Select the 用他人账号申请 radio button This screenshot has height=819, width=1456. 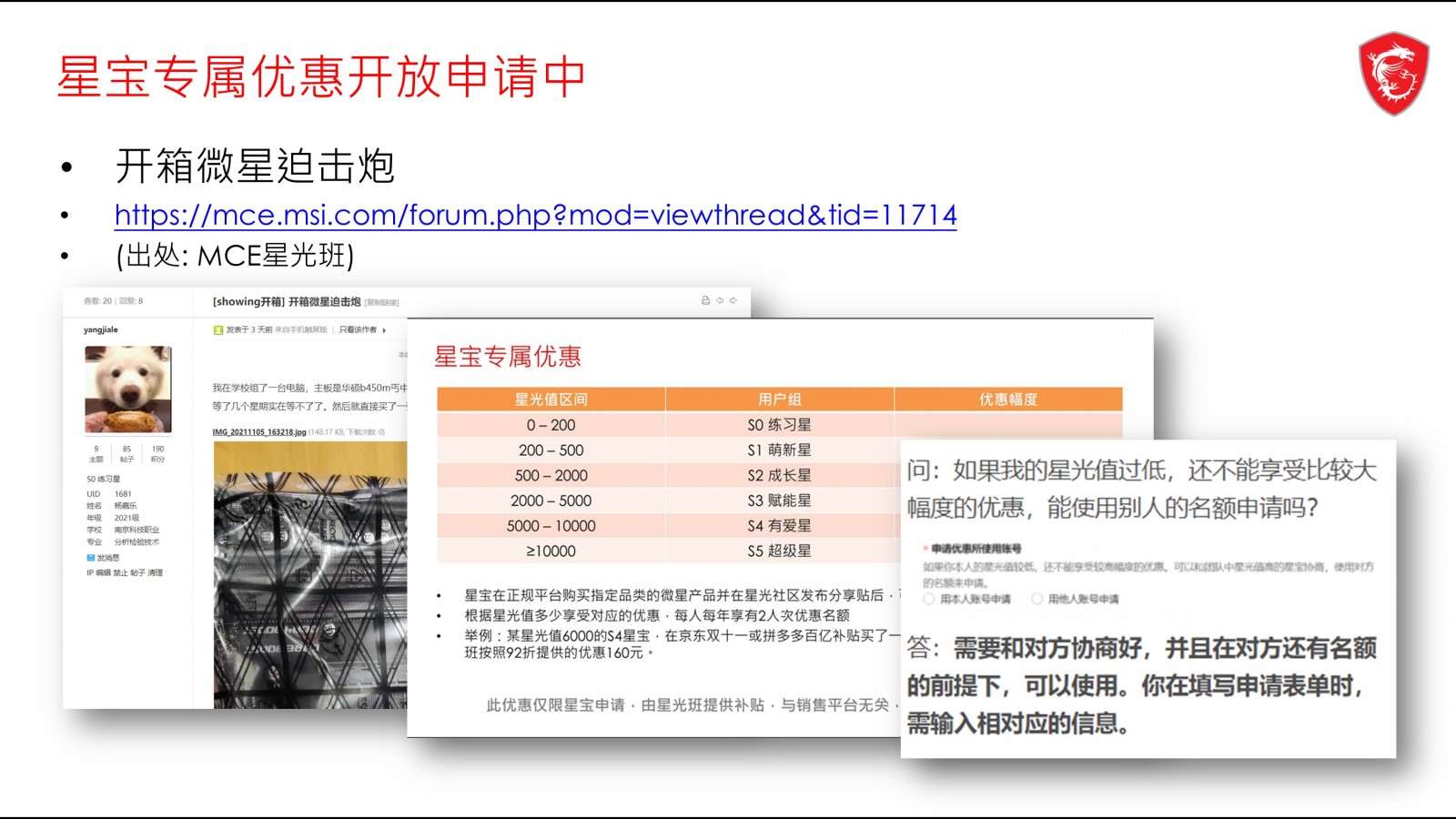pyautogui.click(x=1037, y=599)
